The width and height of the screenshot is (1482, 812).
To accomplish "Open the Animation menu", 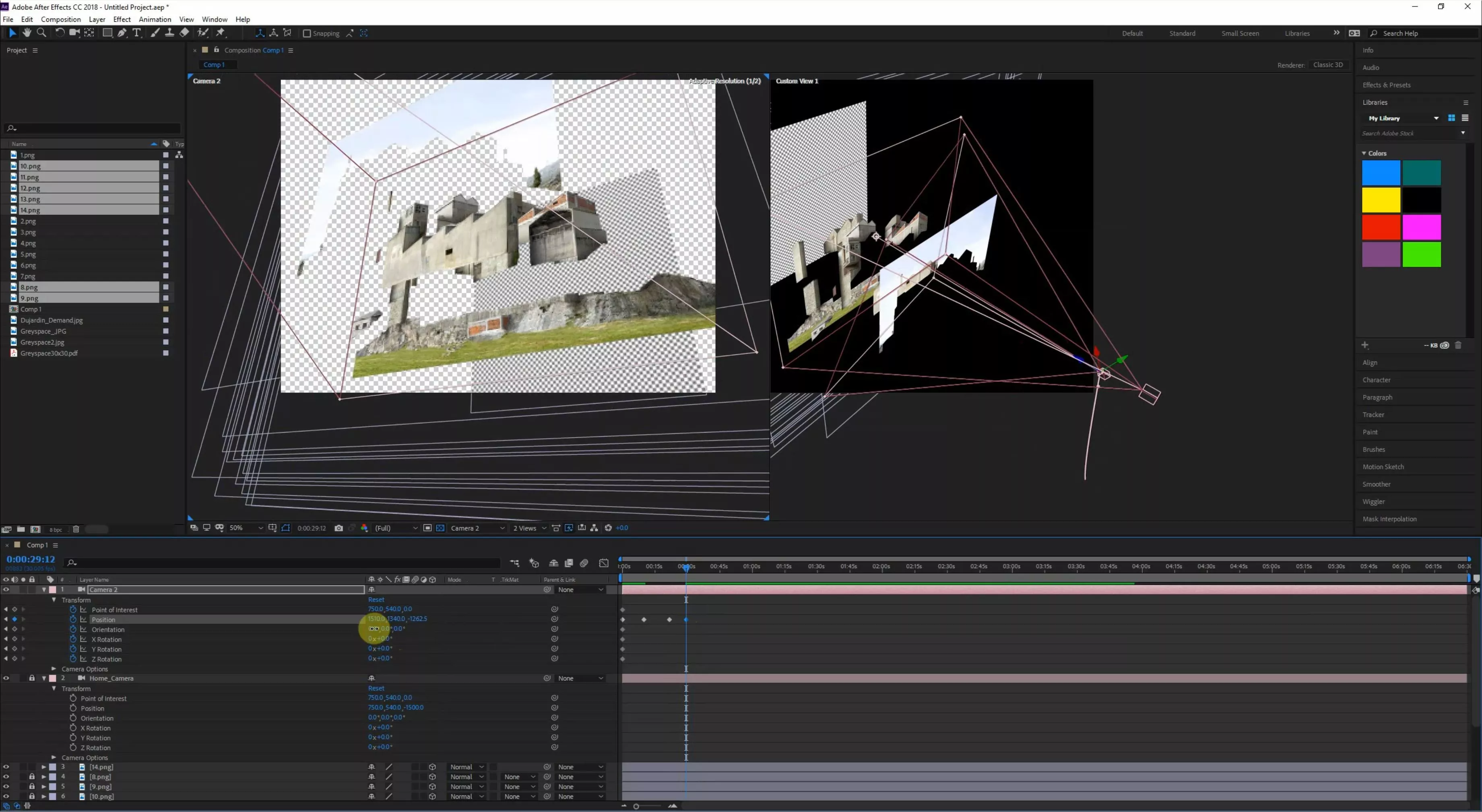I will click(x=155, y=19).
